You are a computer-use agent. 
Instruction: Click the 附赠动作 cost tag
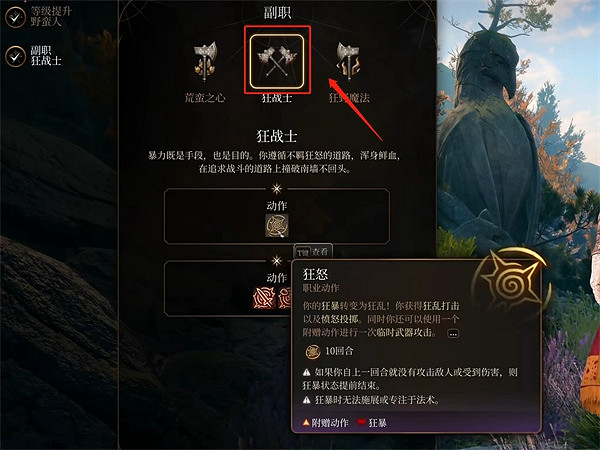(x=326, y=422)
